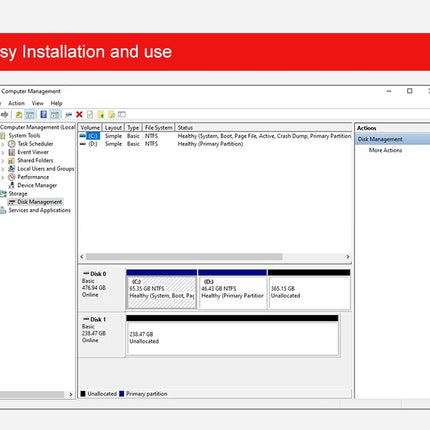The width and height of the screenshot is (430, 430).
Task: Click the Forward arrow toolbar icon
Action: 5,115
